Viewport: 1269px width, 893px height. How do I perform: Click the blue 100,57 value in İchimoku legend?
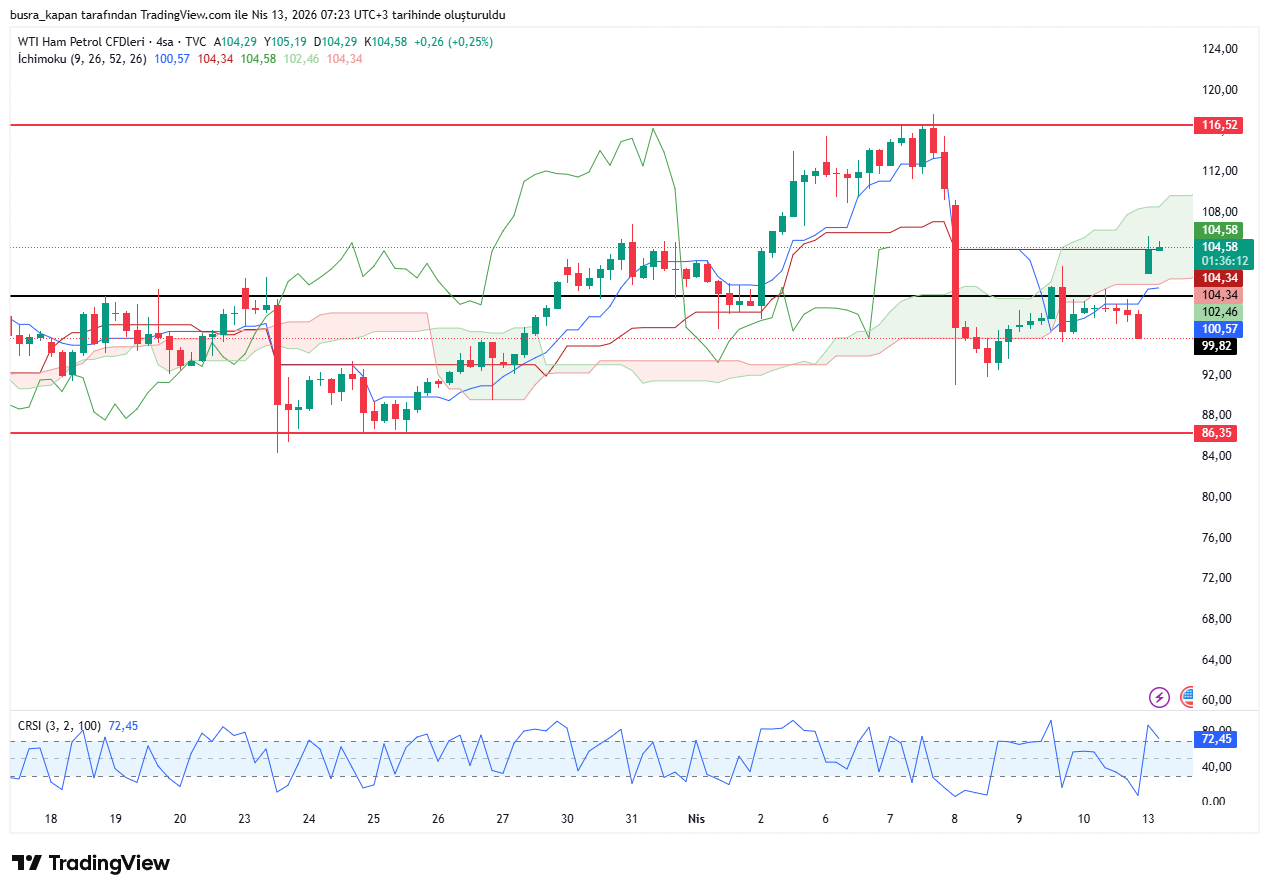point(172,59)
